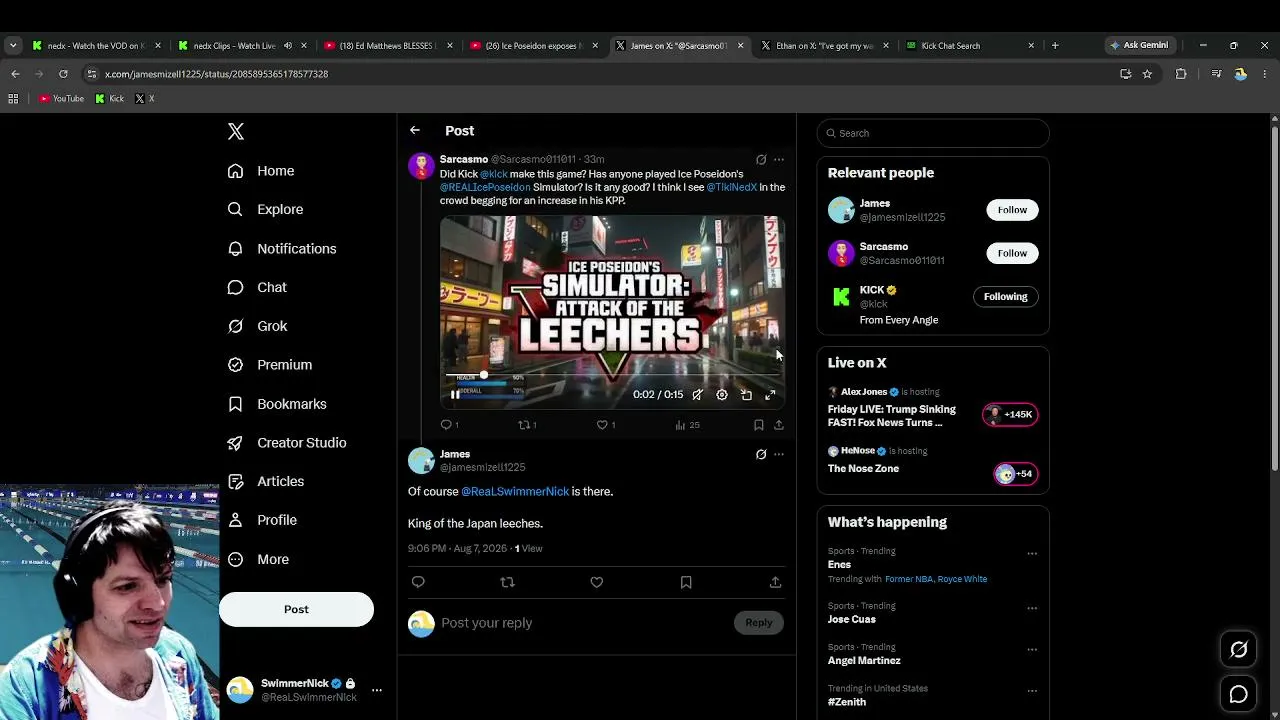Like Sarcasmo's post
Viewport: 1280px width, 720px height.
coord(604,425)
